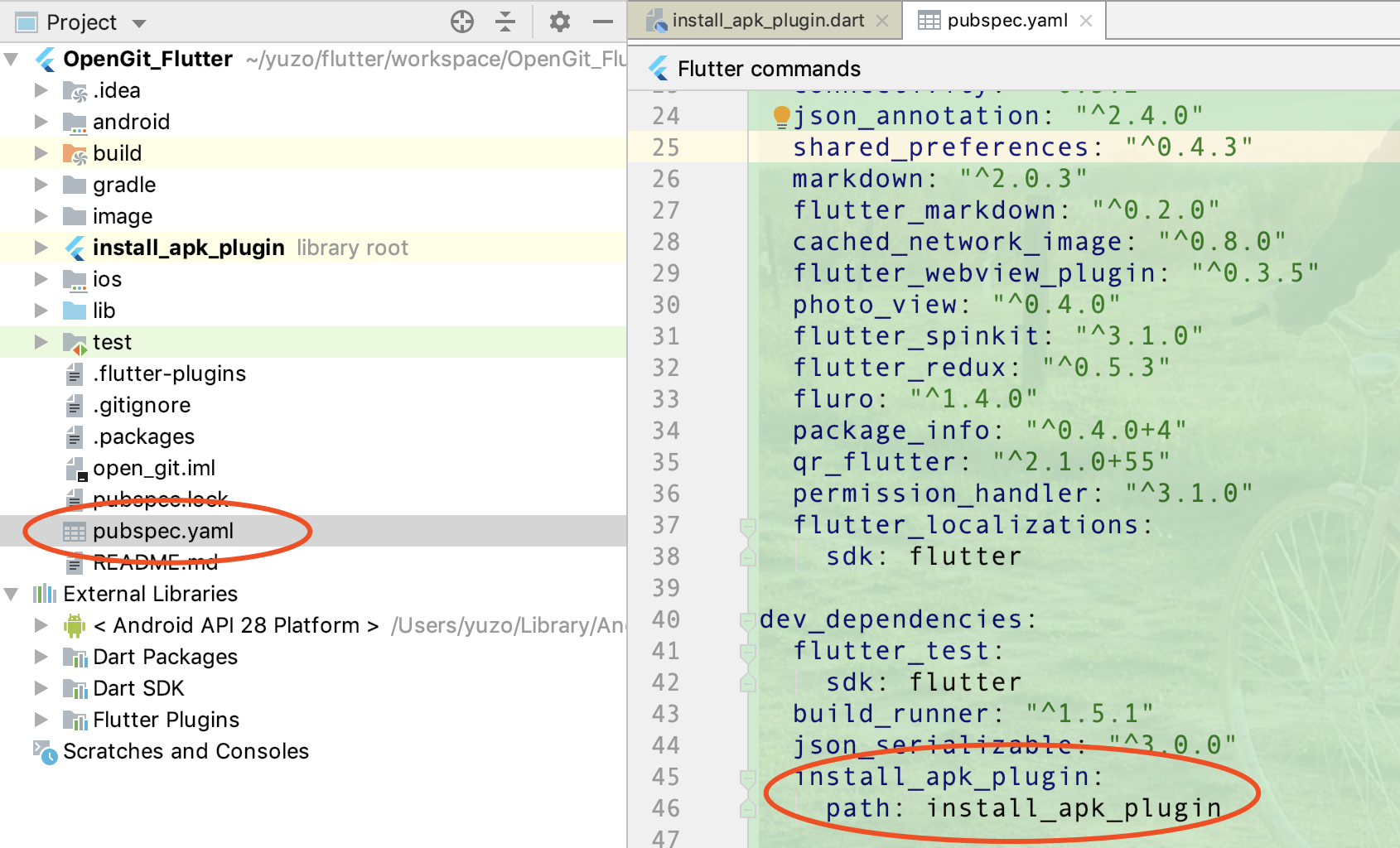The height and width of the screenshot is (848, 1400).
Task: Click the OpenGit_Flutter project Flutter icon
Action: pyautogui.click(x=46, y=59)
